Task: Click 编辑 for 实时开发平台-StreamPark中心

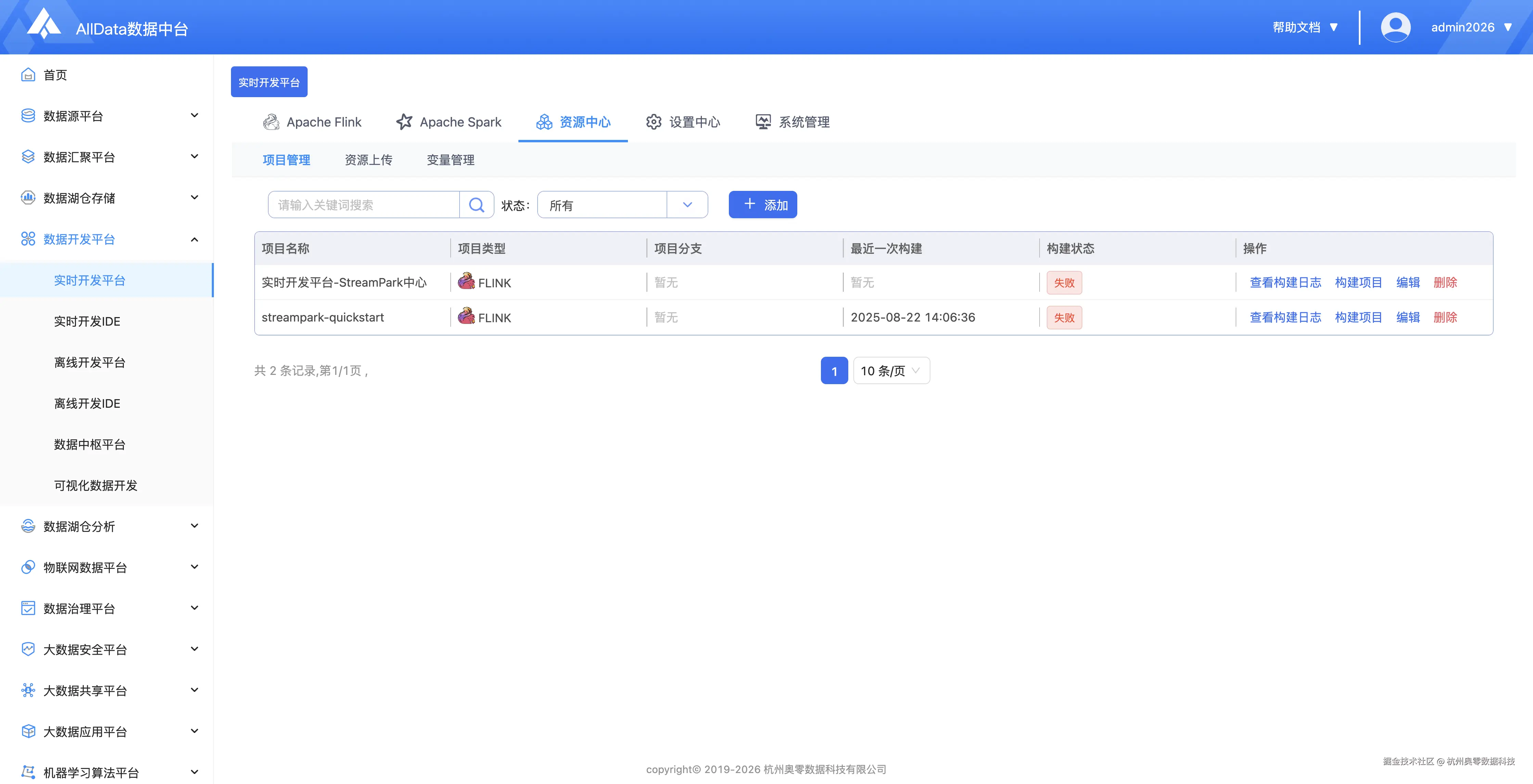Action: (1408, 282)
